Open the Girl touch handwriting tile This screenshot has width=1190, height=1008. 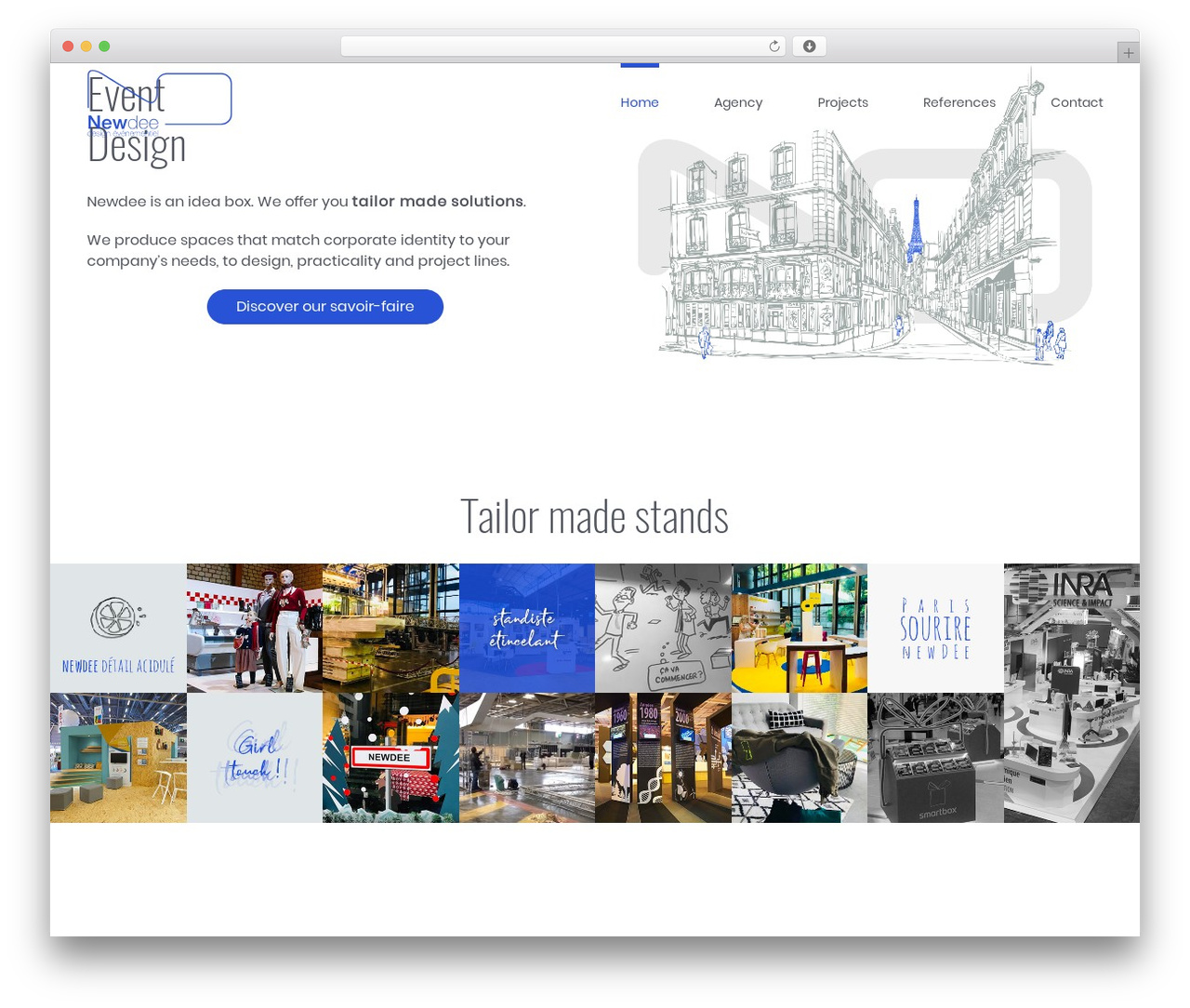[x=255, y=758]
